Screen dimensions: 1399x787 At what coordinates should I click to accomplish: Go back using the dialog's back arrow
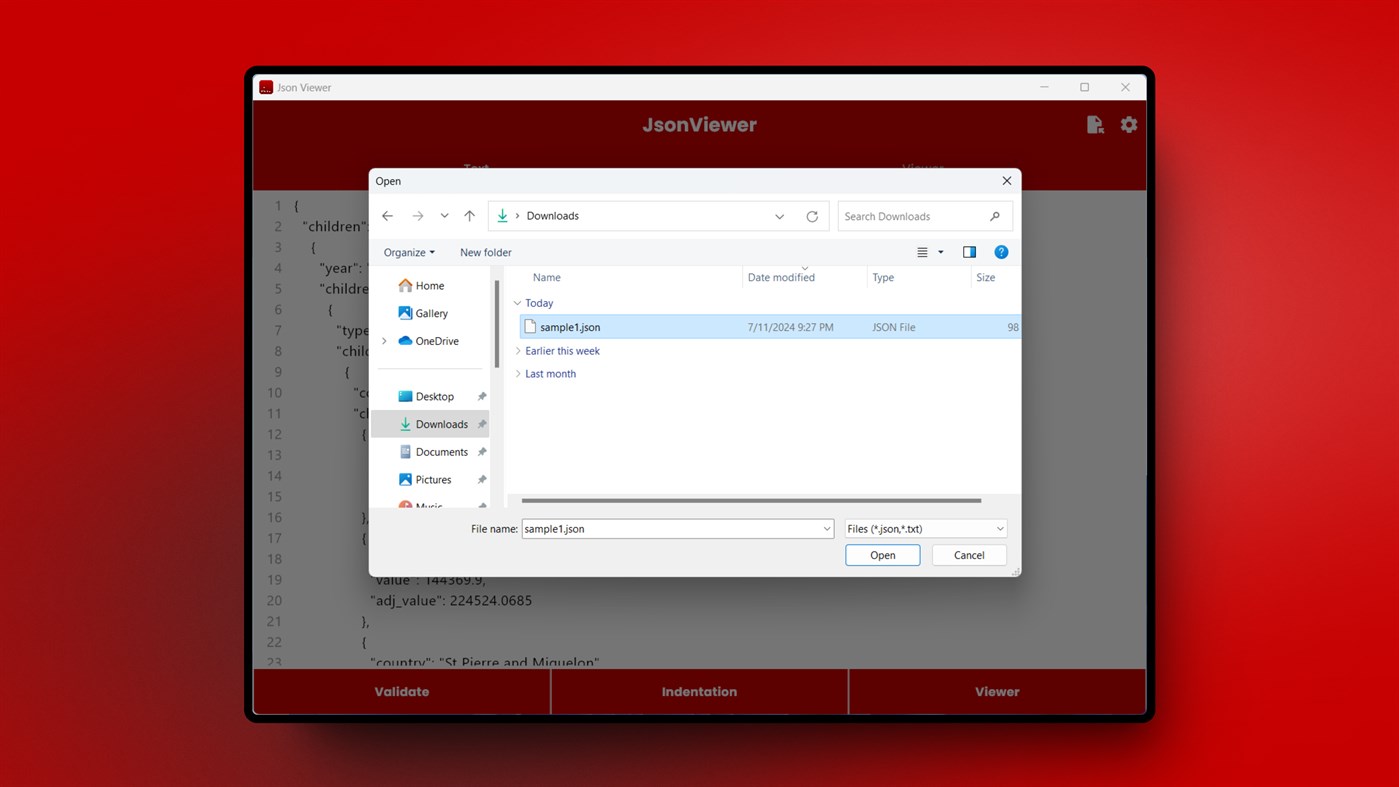(388, 216)
